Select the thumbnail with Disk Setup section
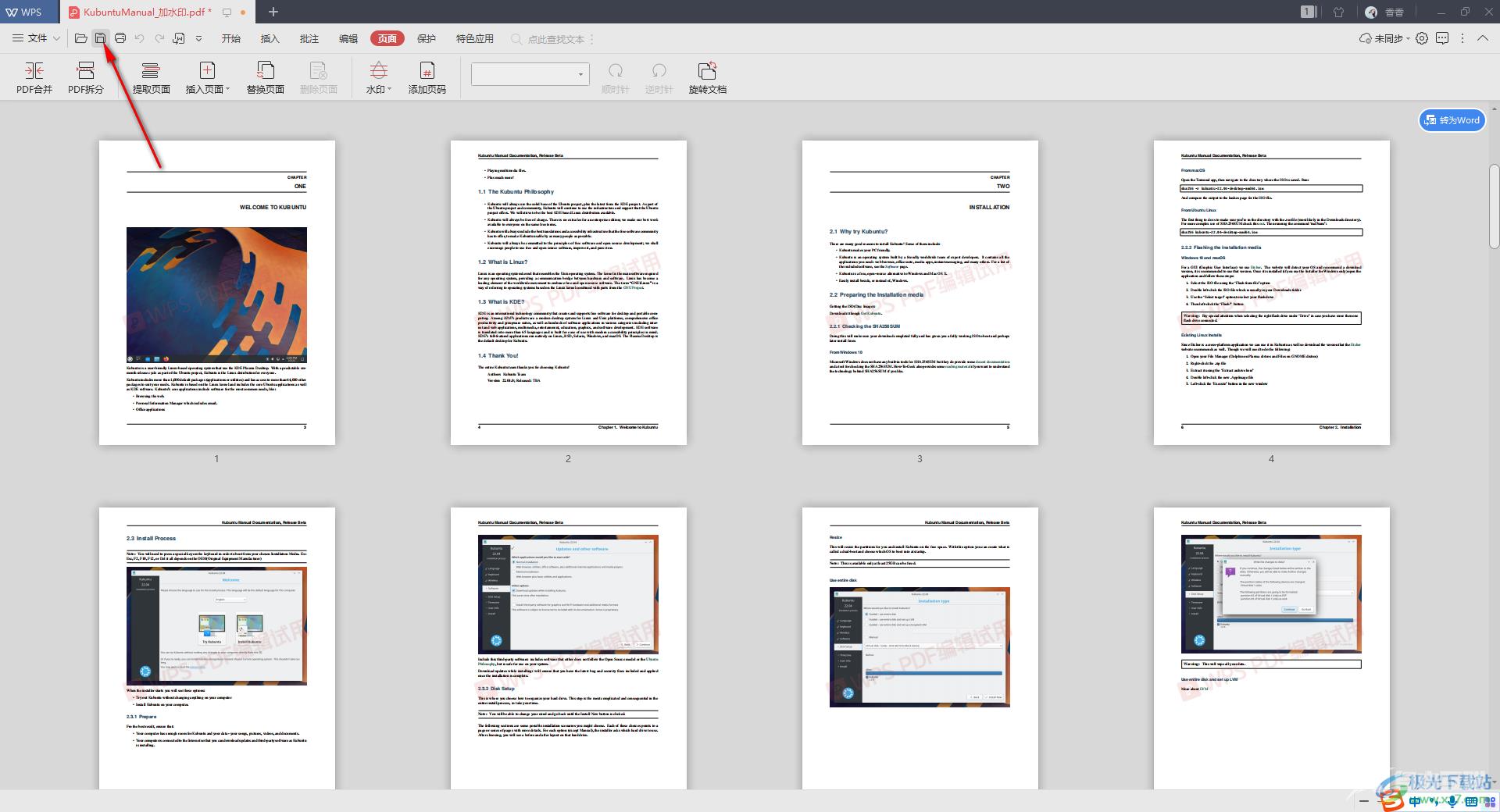Screen dimensions: 1500x812 569,648
